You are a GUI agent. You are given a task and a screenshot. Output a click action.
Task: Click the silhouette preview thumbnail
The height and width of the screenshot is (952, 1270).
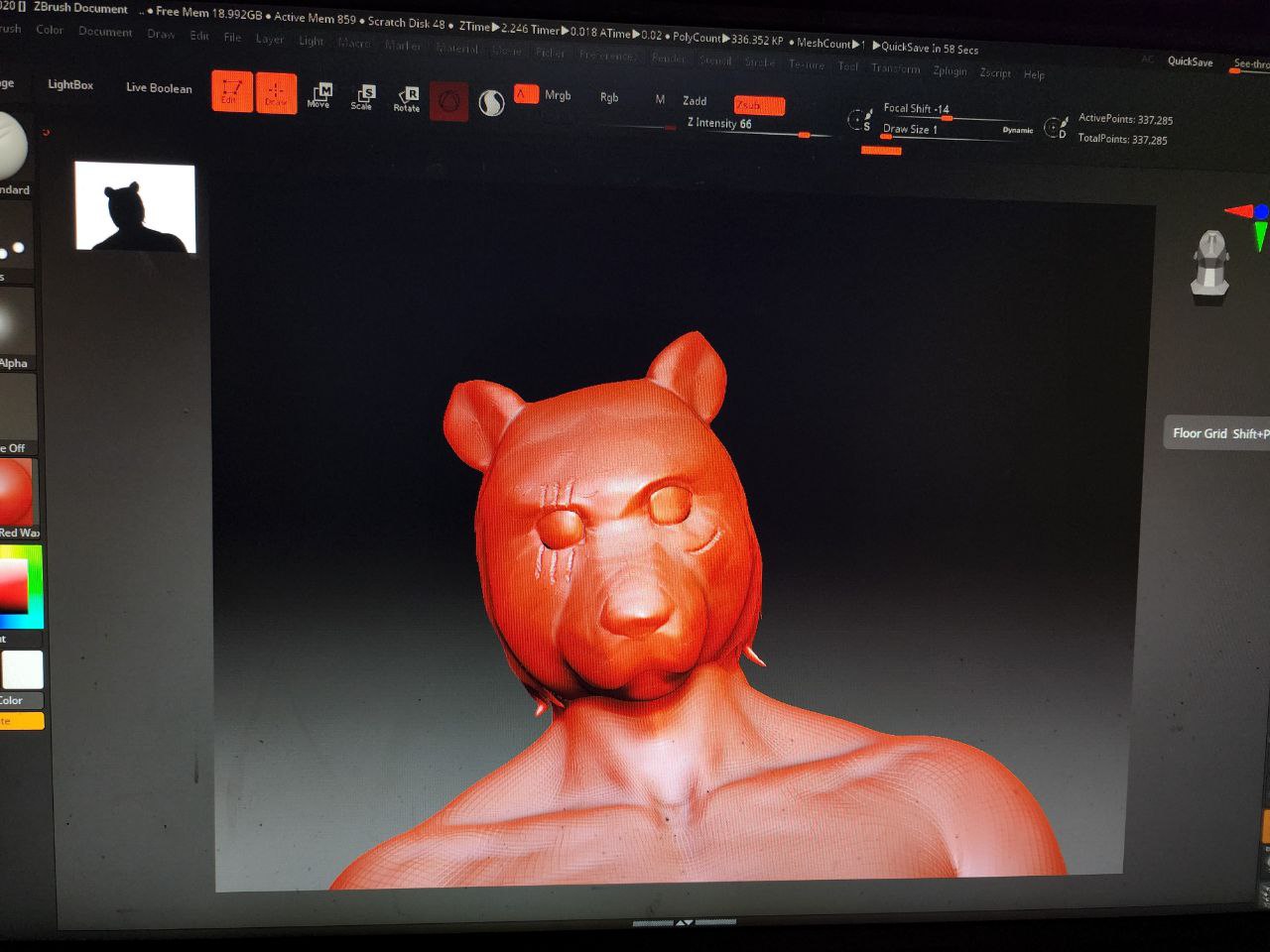click(135, 207)
